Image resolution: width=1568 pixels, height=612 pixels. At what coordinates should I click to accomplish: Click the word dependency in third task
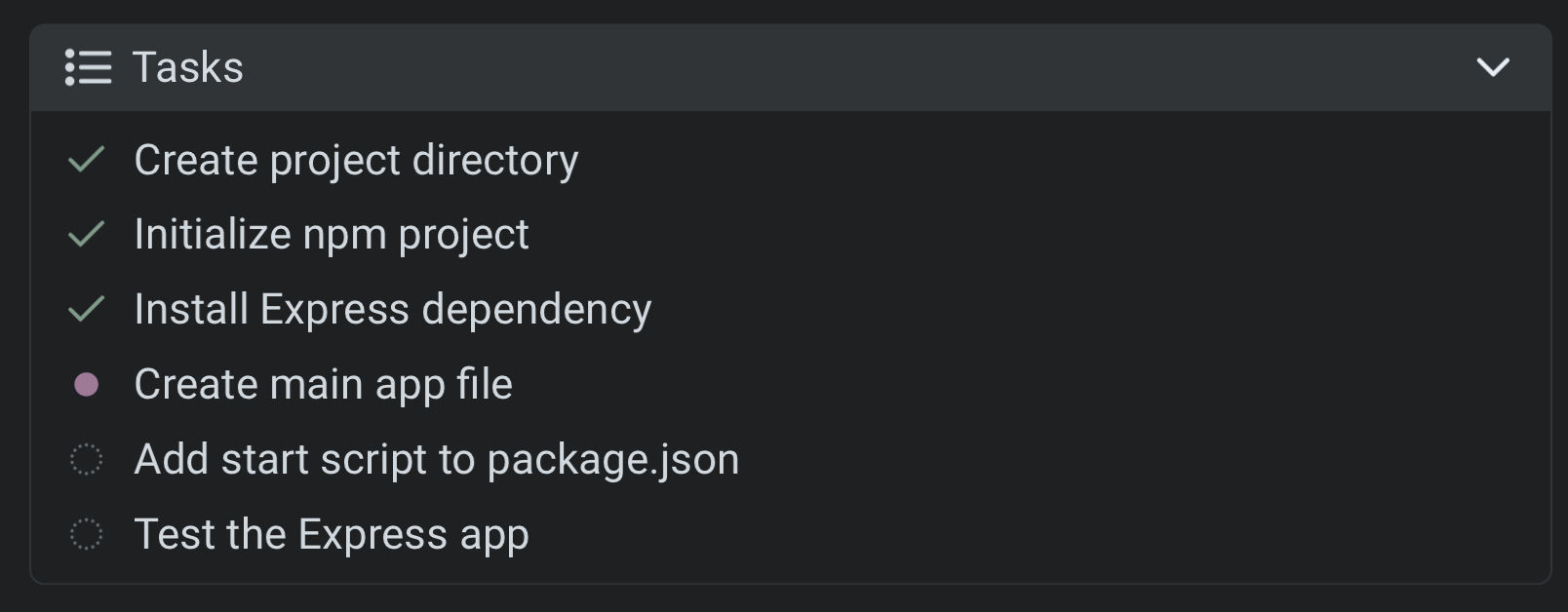click(536, 310)
